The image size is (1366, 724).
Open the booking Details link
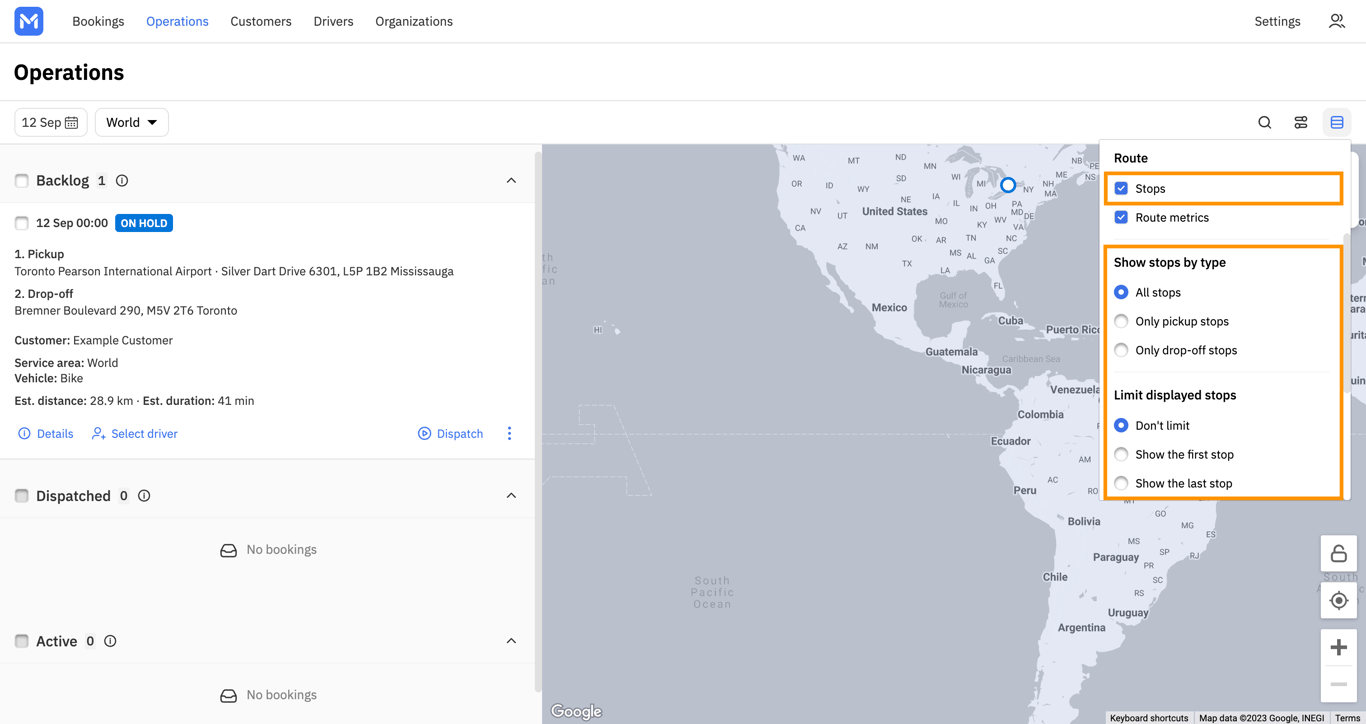(46, 434)
